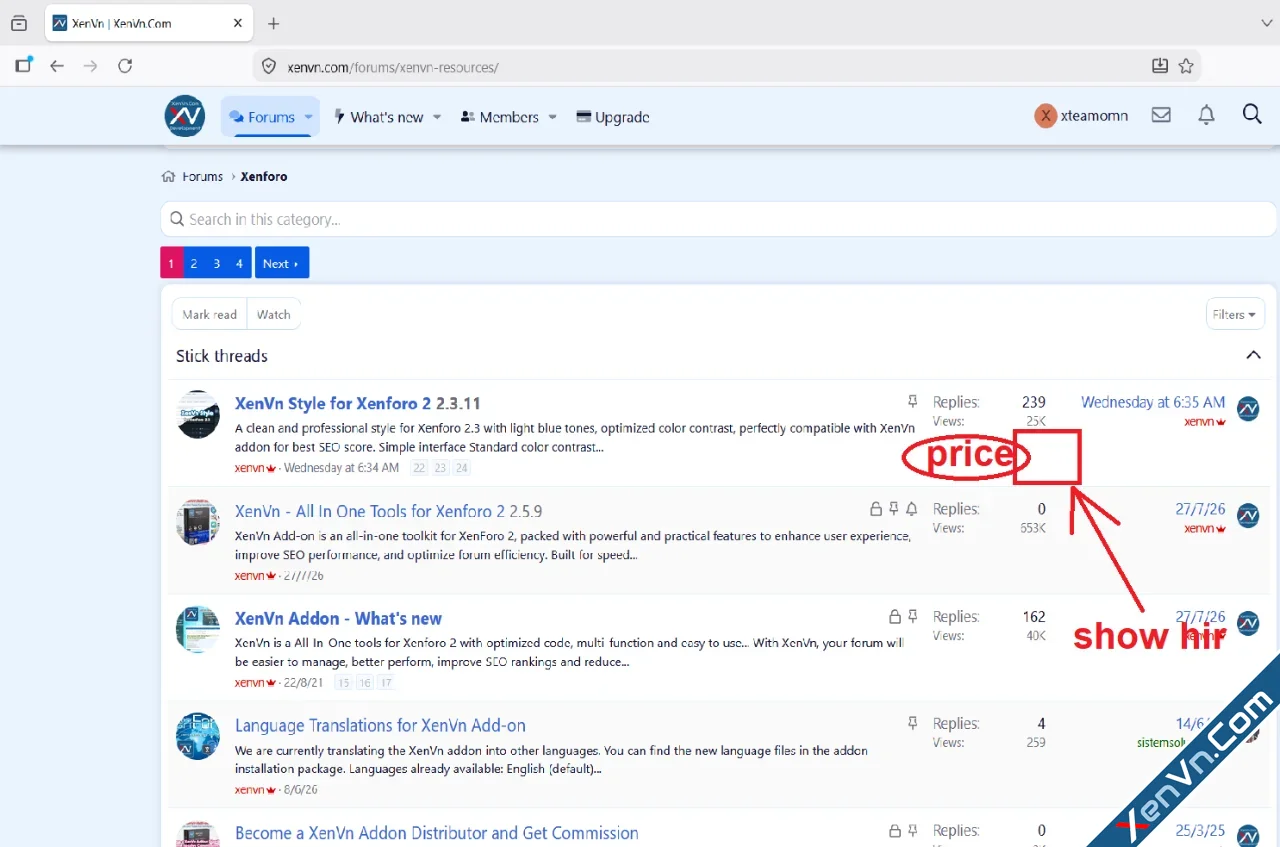
Task: Open the Upgrade navigation tab
Action: coord(613,117)
